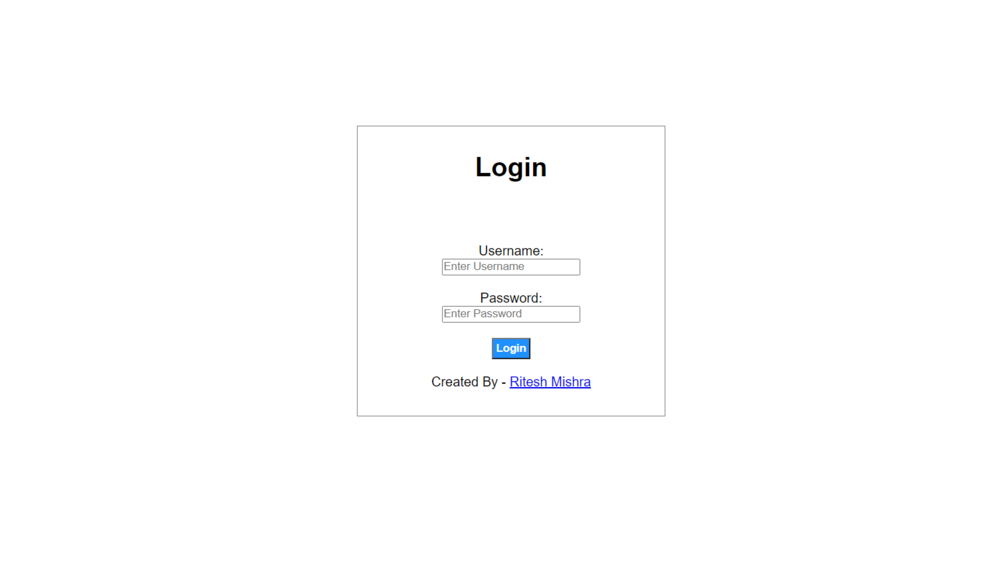Open the Ritesh Mishra link

(x=550, y=382)
